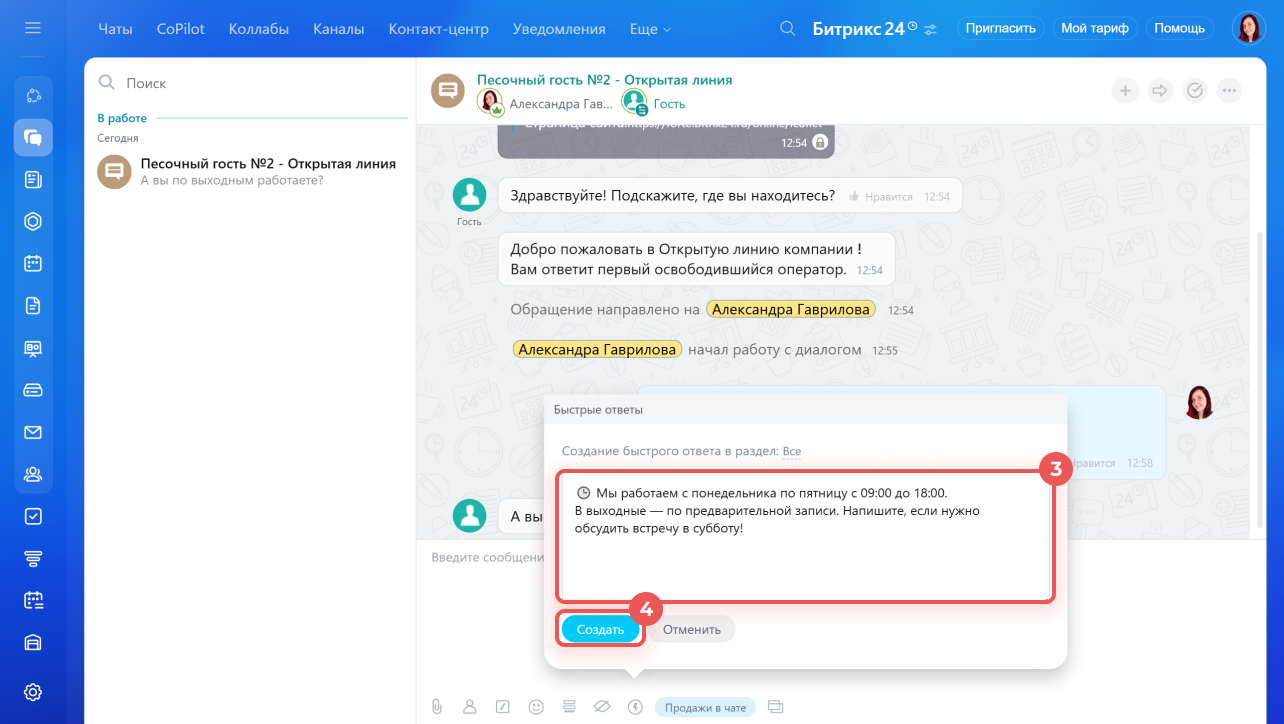The width and height of the screenshot is (1284, 724).
Task: Add a participant with the plus icon
Action: (x=1125, y=91)
